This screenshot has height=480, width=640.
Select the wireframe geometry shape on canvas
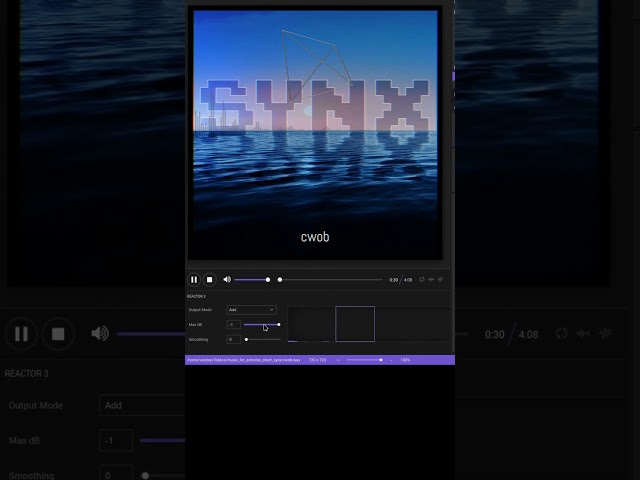coord(317,65)
